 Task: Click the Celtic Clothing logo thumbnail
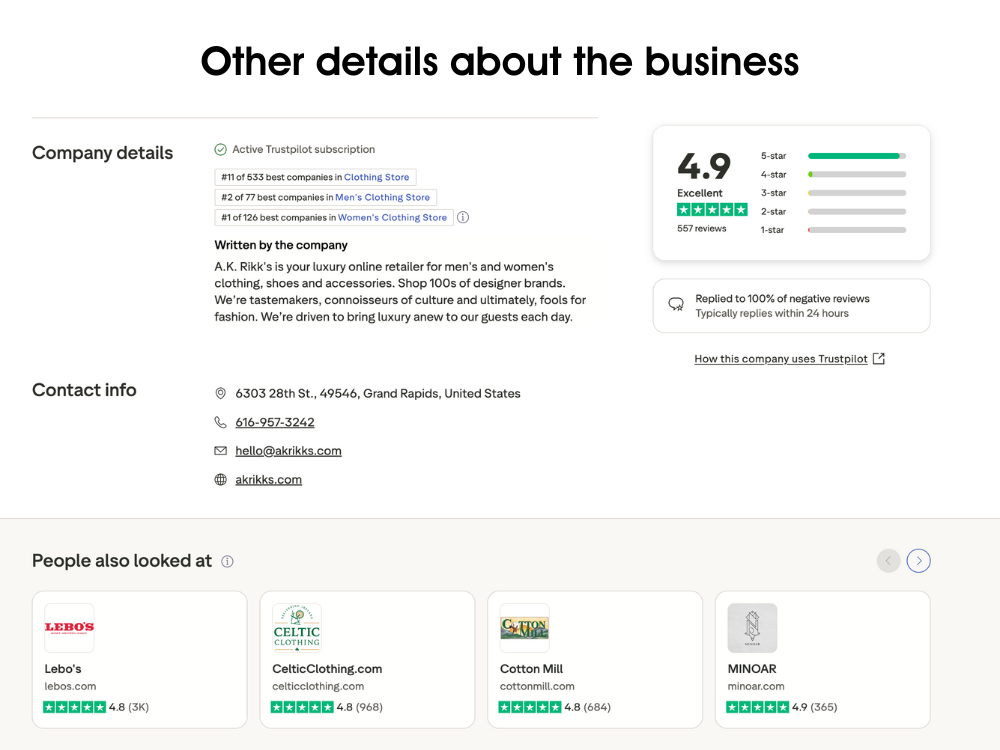coord(297,628)
